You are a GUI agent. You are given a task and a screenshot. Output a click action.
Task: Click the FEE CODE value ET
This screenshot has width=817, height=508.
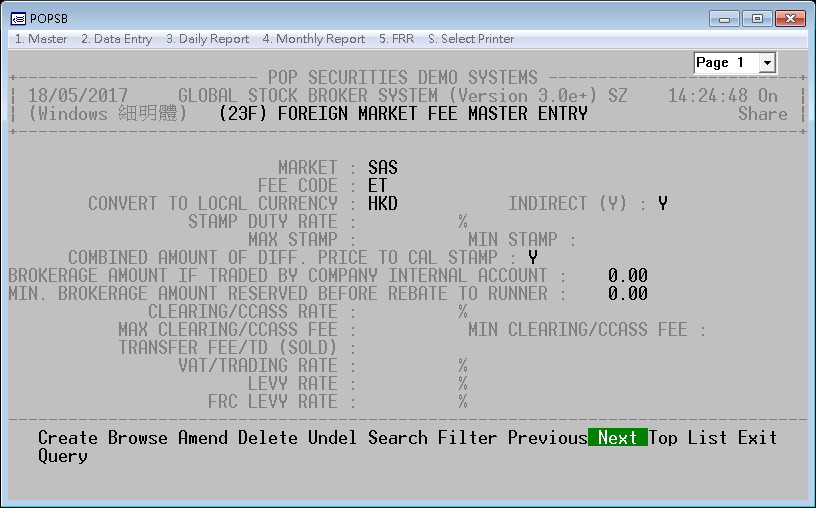click(378, 185)
